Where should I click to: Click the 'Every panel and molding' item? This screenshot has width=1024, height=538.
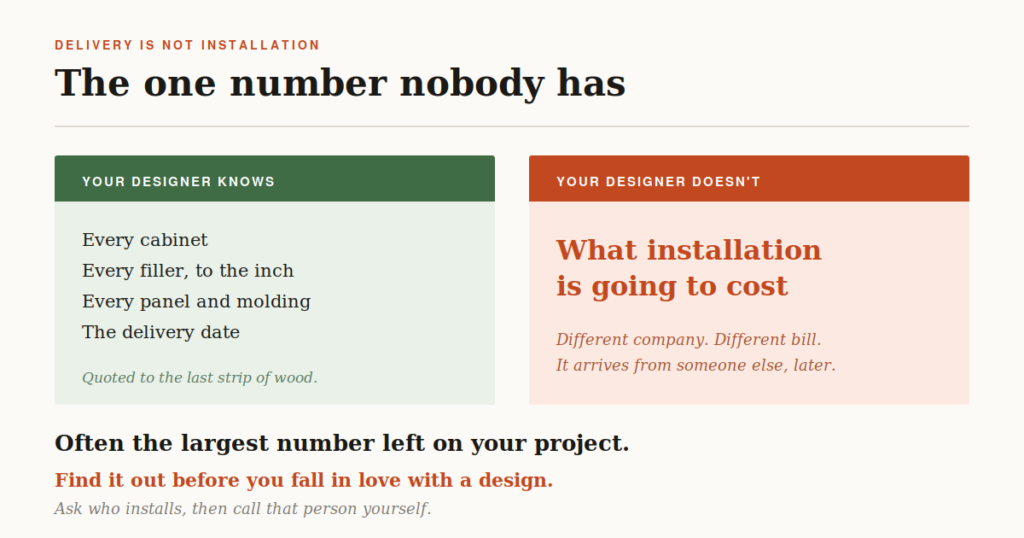pos(196,302)
